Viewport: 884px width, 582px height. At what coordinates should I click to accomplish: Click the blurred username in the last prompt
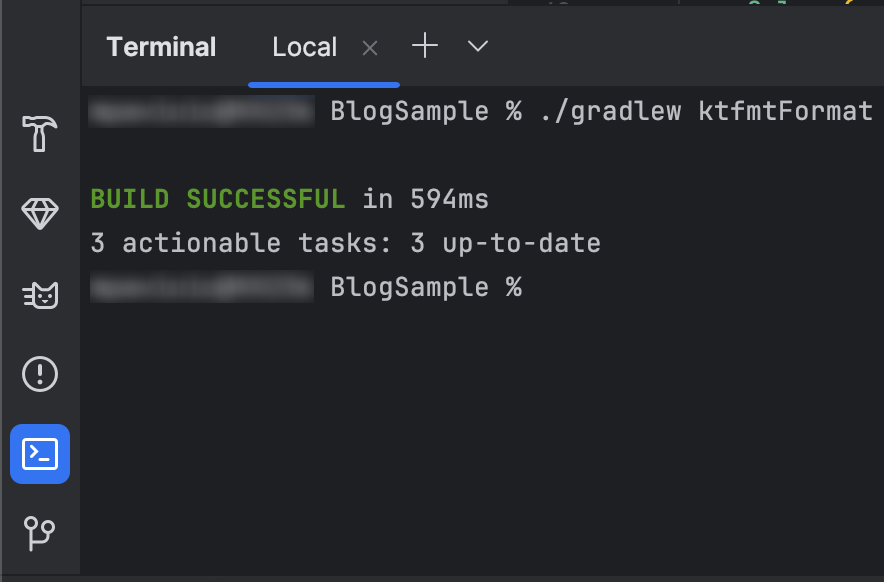click(201, 287)
